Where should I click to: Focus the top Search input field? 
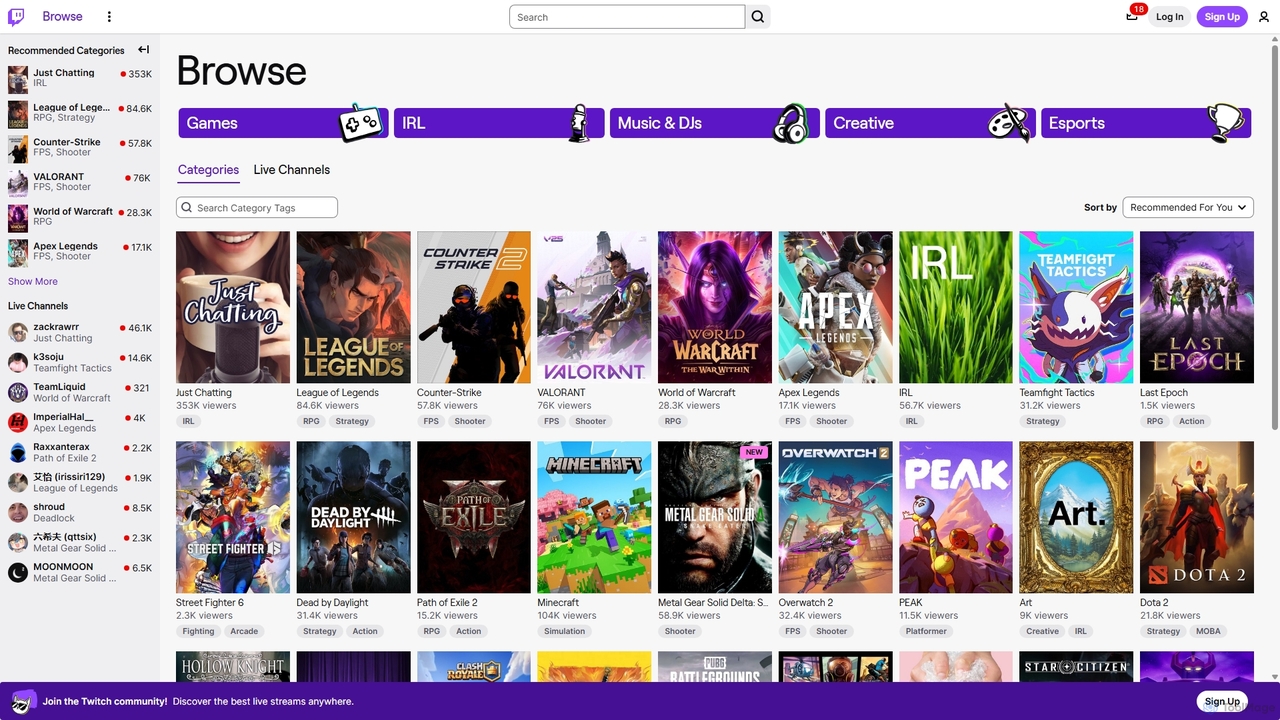coord(627,17)
